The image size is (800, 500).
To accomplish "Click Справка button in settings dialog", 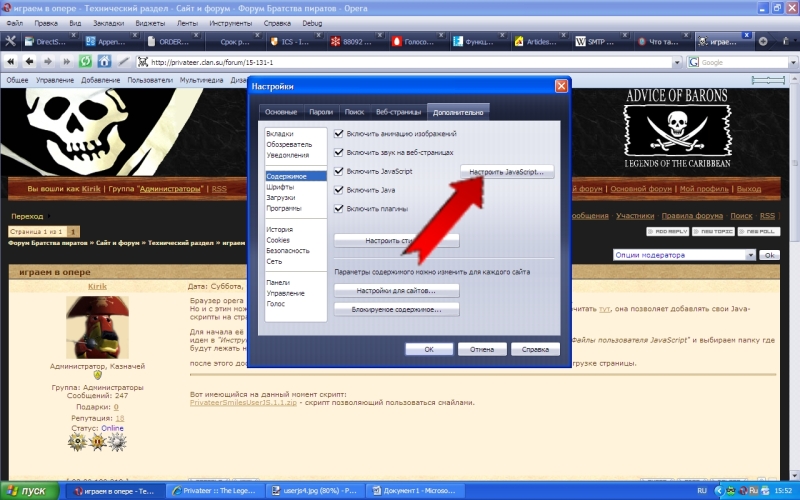I will pos(535,349).
